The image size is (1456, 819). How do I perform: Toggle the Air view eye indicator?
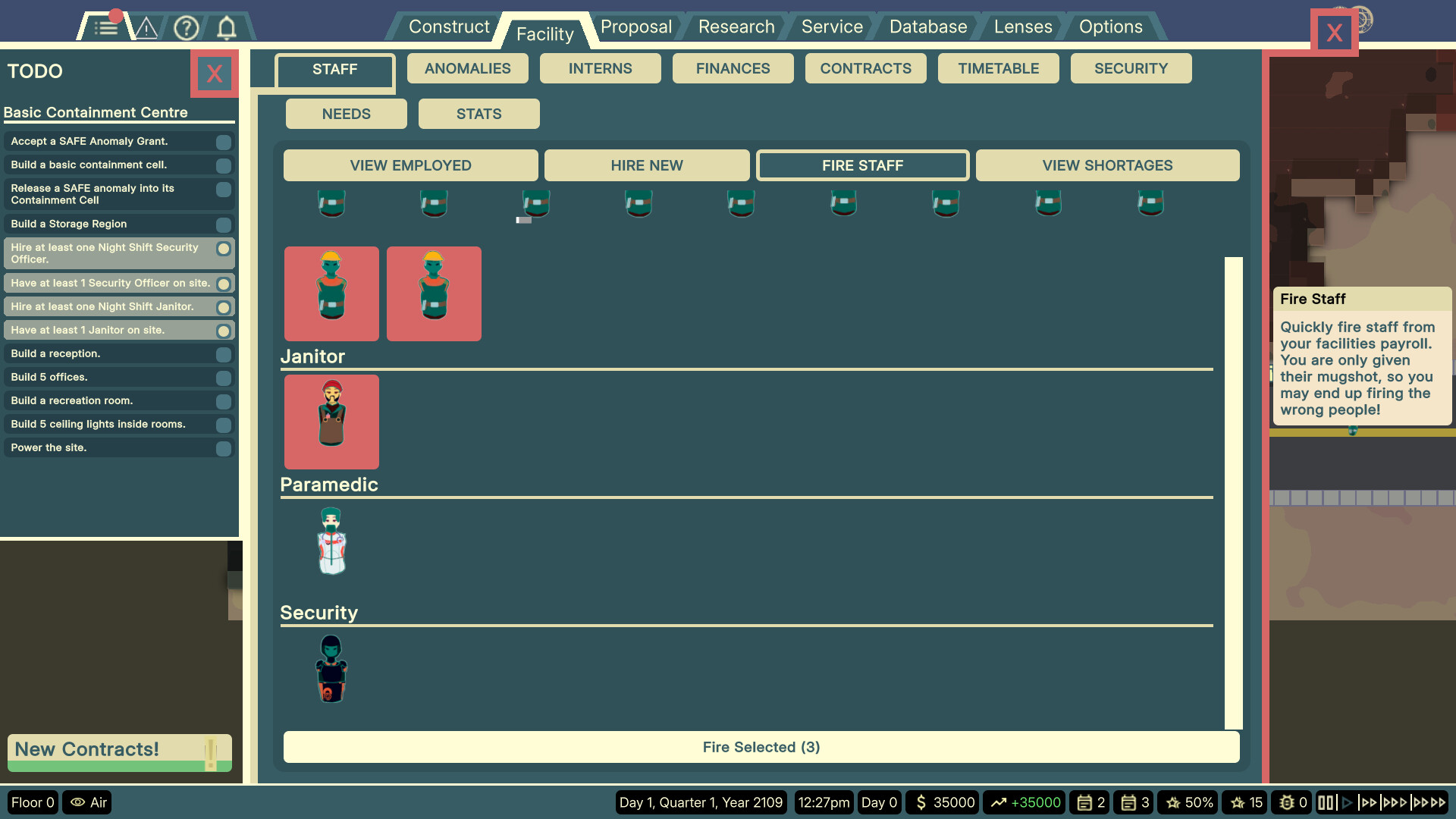[86, 802]
